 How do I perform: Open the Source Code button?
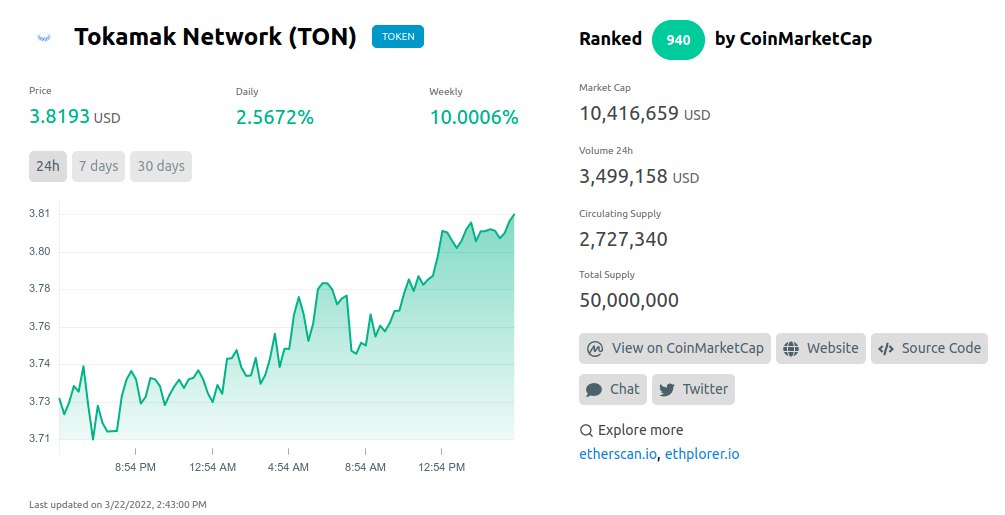[x=930, y=349]
